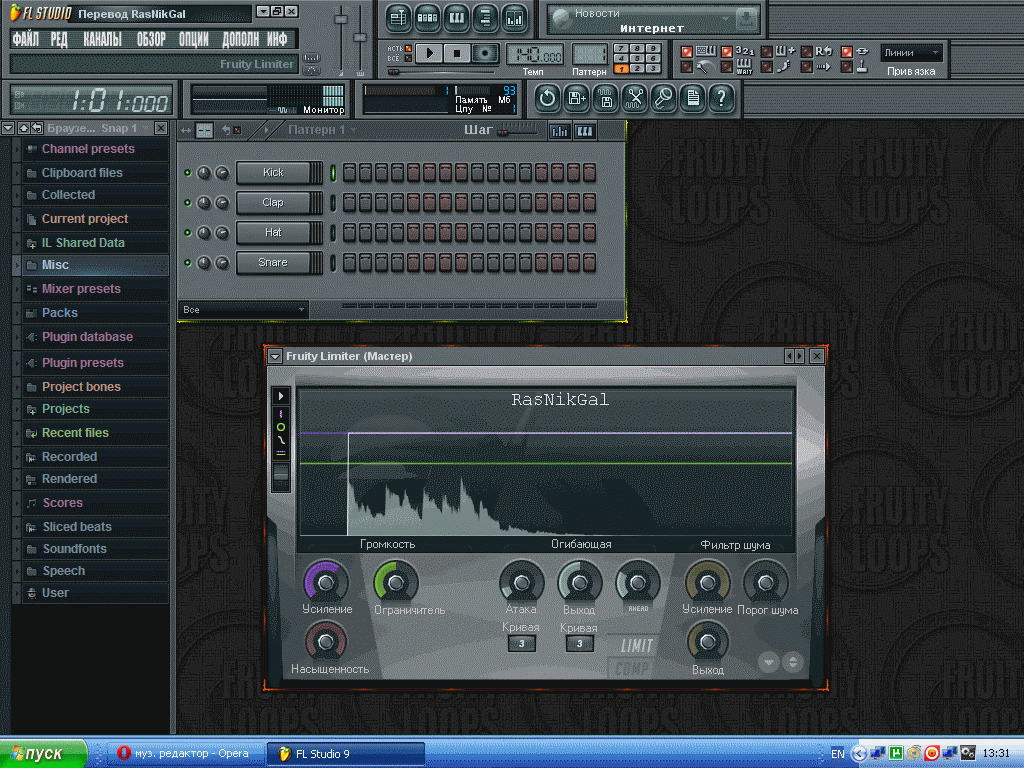Click the Порог шума knob

point(766,582)
